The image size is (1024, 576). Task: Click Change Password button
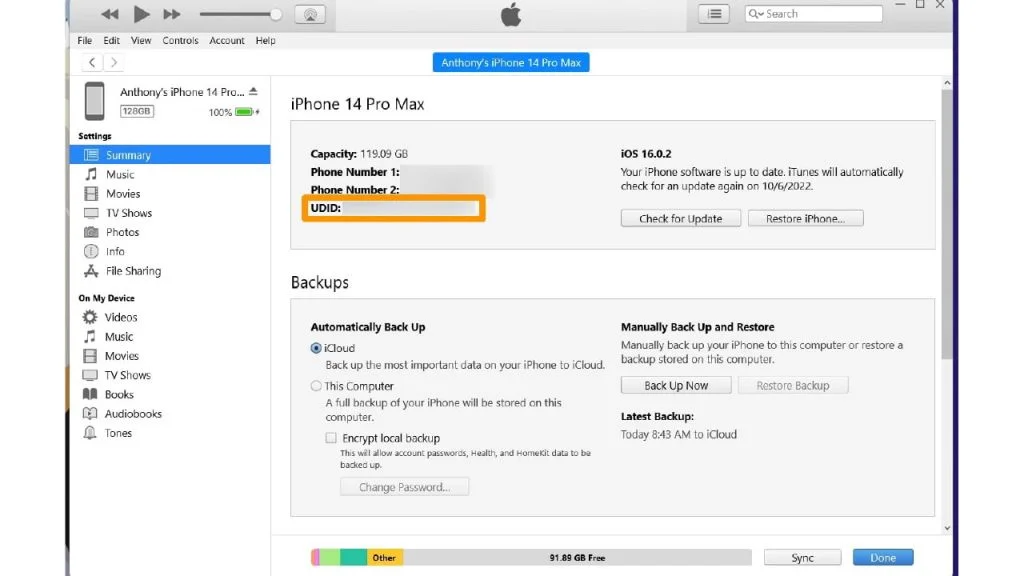coord(404,487)
